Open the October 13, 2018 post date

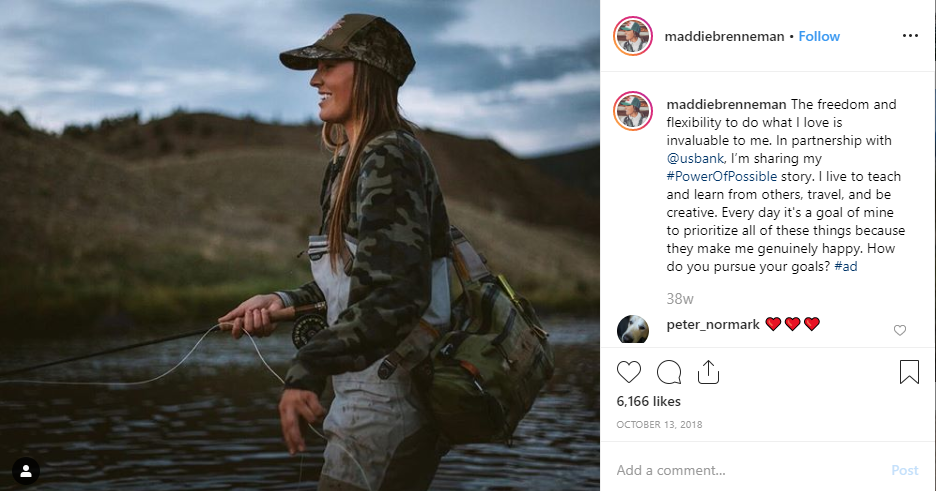(659, 425)
